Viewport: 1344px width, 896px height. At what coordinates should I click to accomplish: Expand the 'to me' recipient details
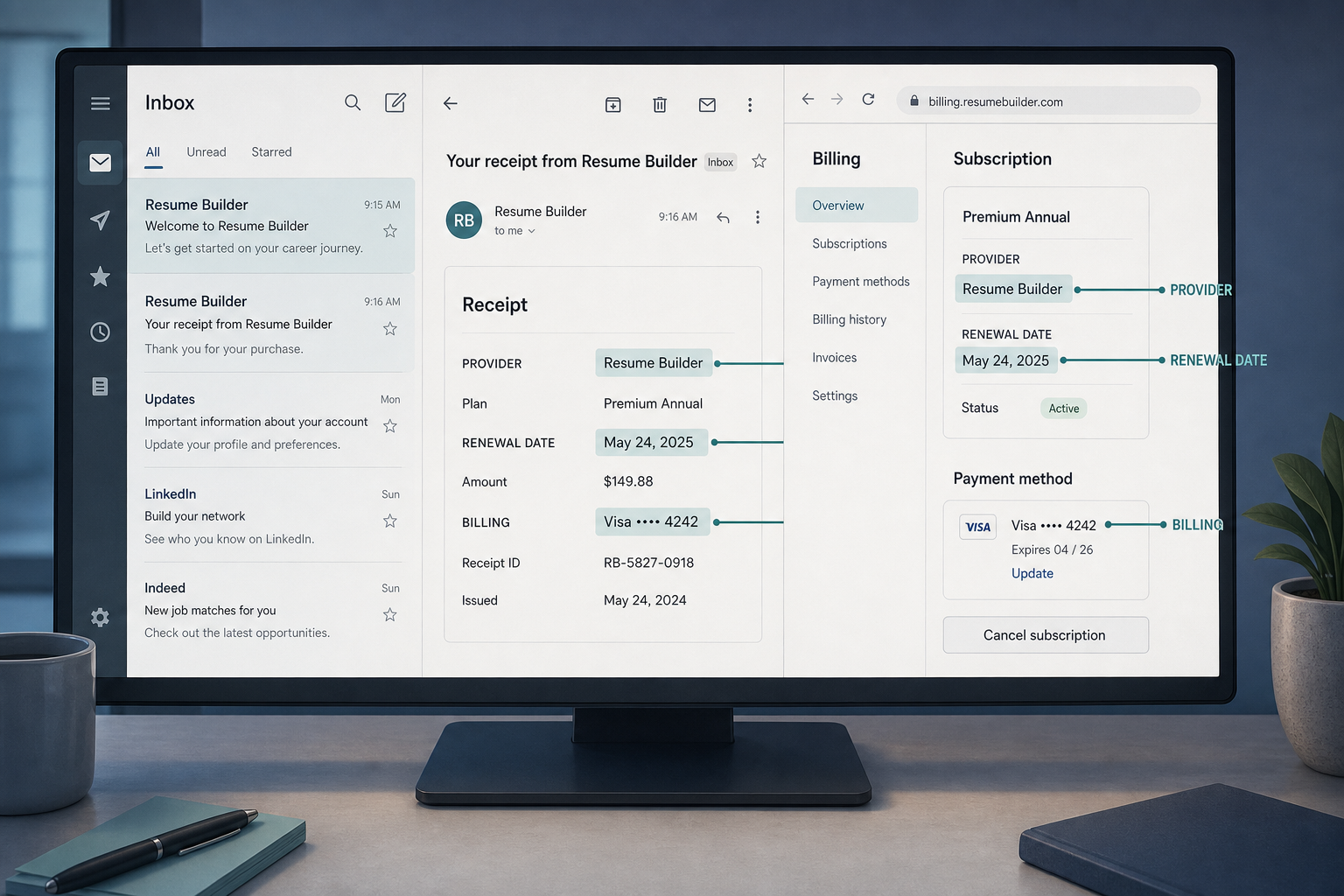click(514, 231)
